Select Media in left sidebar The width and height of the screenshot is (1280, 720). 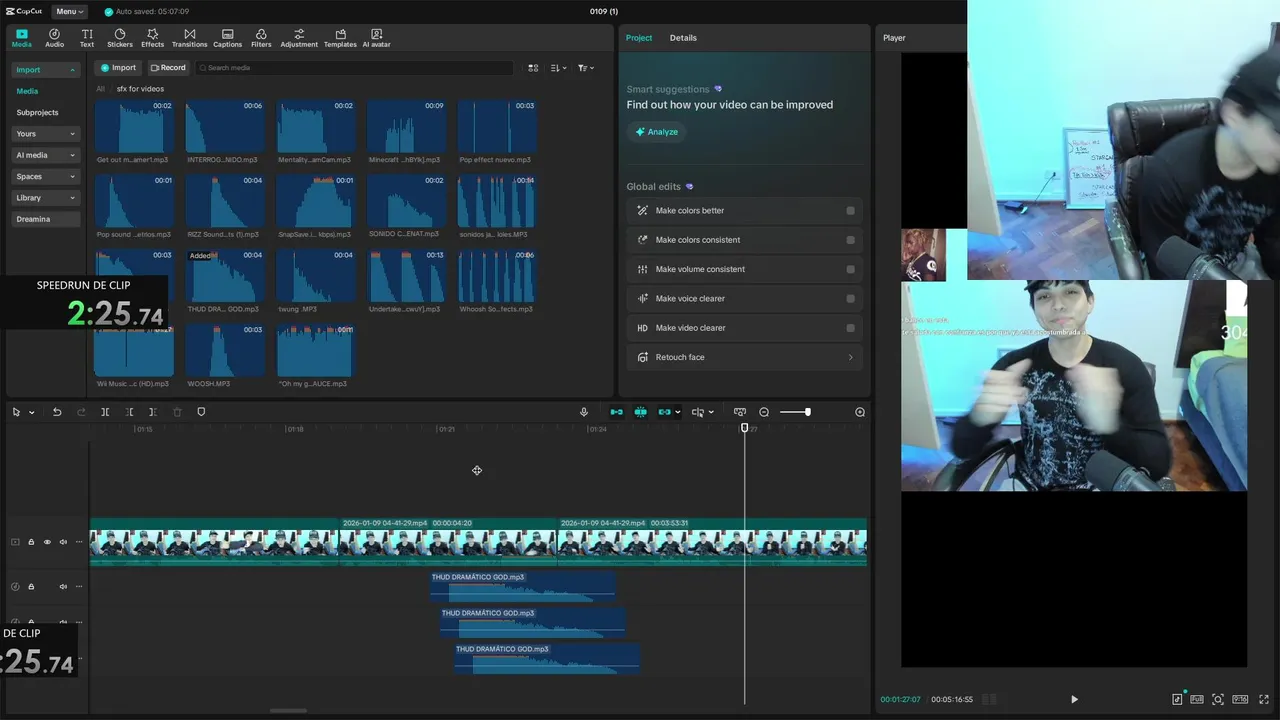coord(27,91)
